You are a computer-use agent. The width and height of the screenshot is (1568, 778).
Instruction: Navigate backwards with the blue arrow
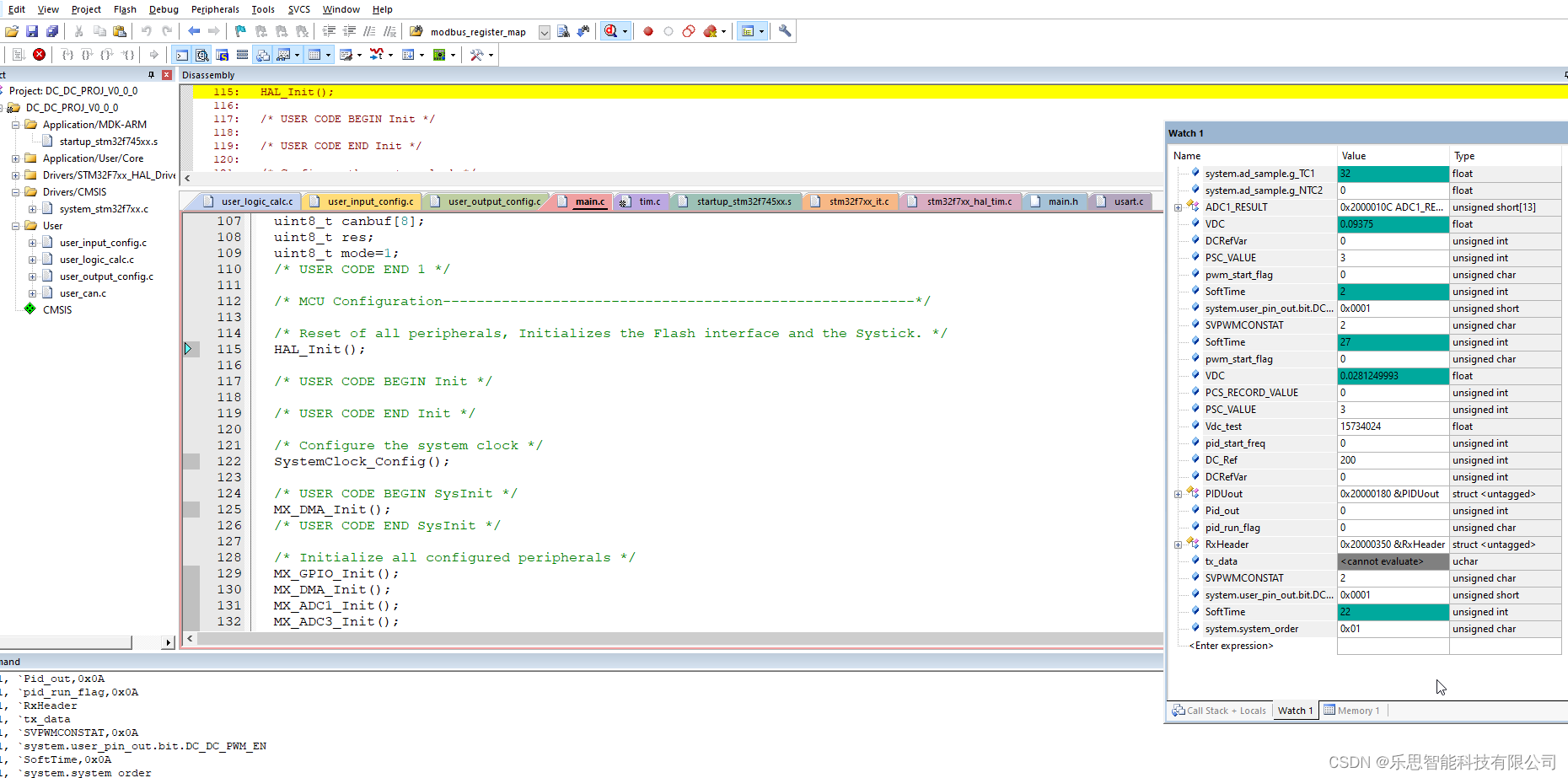point(194,31)
